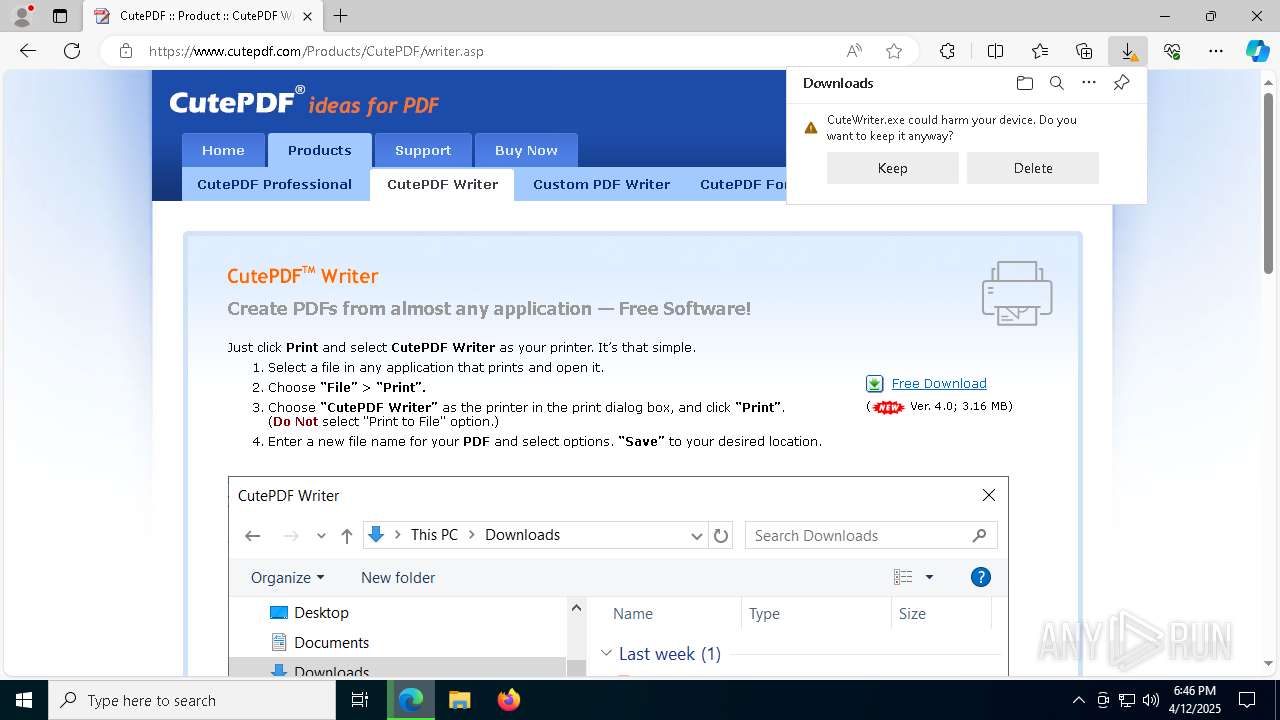The image size is (1280, 720).
Task: Open more options in Downloads panel
Action: [1089, 83]
